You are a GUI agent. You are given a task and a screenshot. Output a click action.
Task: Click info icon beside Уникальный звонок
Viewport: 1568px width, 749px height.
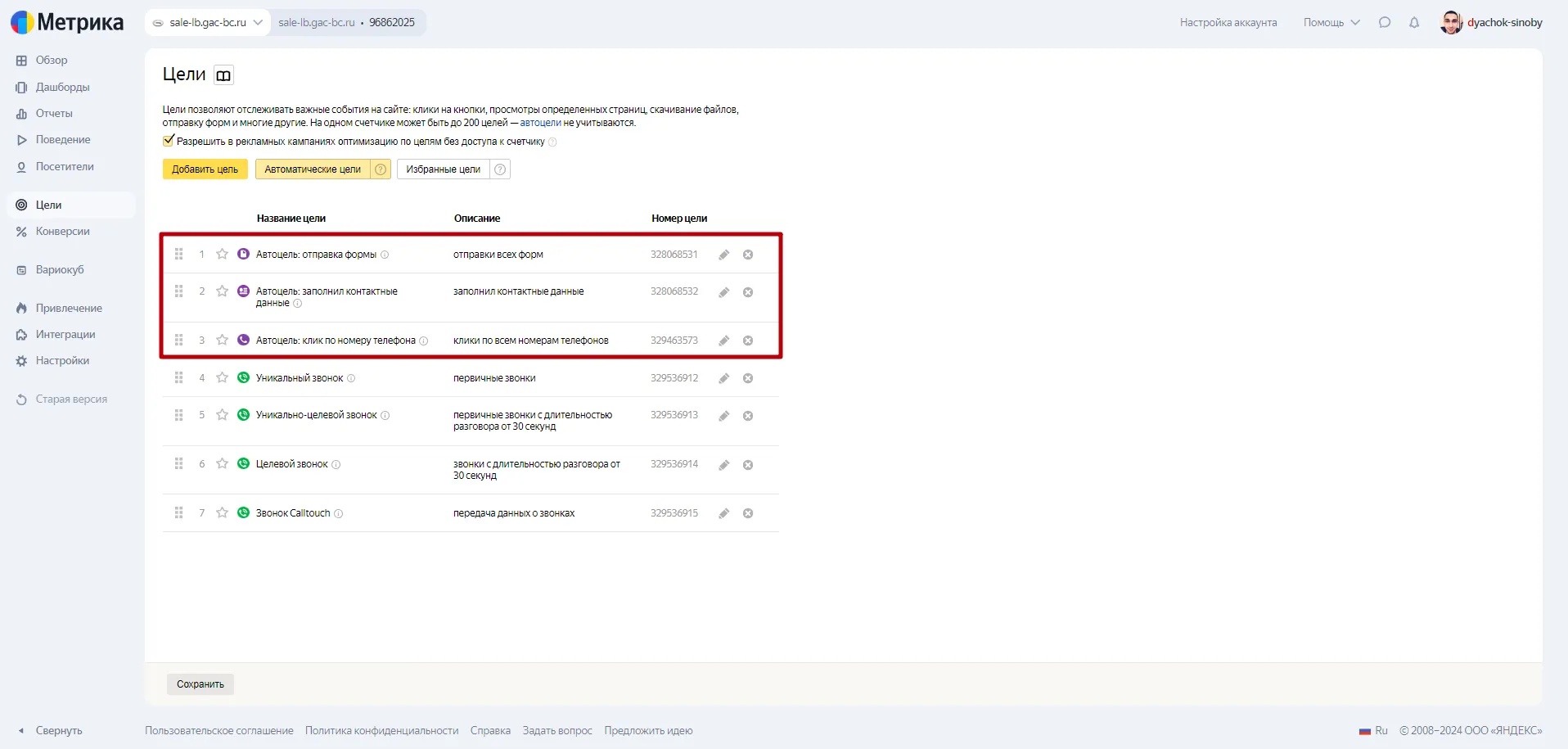(351, 378)
